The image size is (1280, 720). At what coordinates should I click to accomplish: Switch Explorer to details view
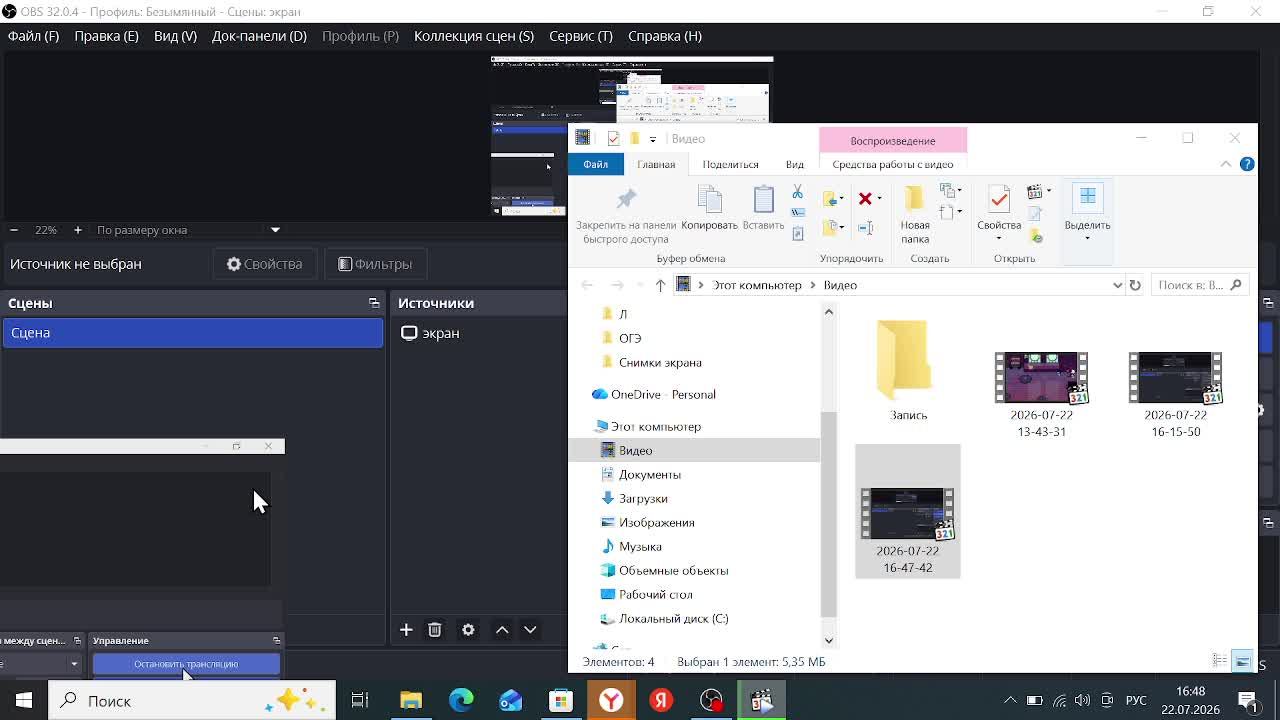1220,661
